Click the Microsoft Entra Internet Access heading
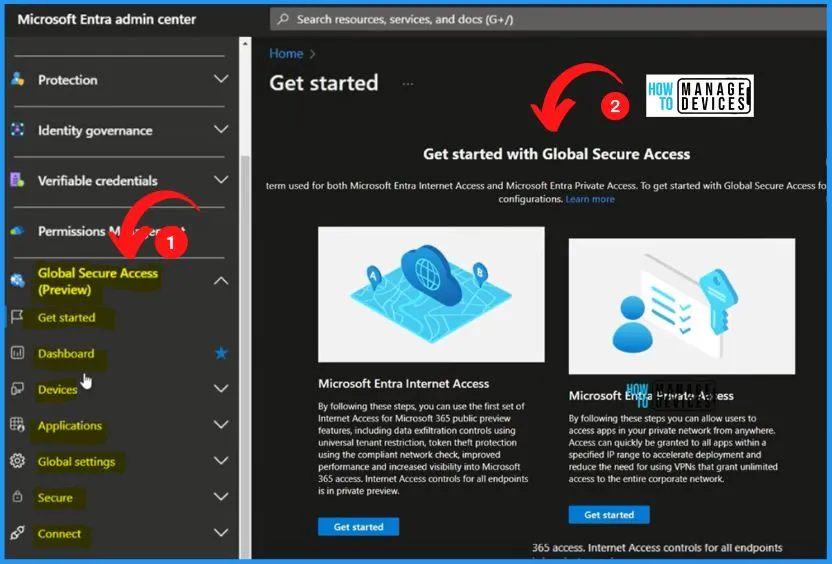 (x=404, y=384)
